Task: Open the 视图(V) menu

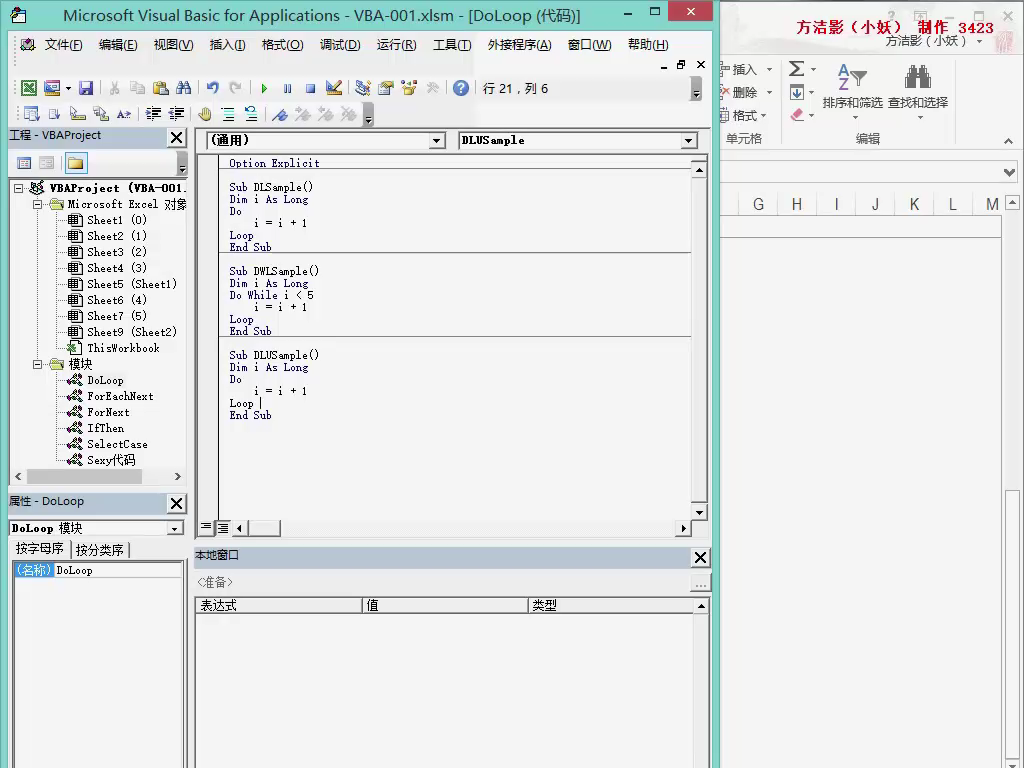Action: point(174,45)
